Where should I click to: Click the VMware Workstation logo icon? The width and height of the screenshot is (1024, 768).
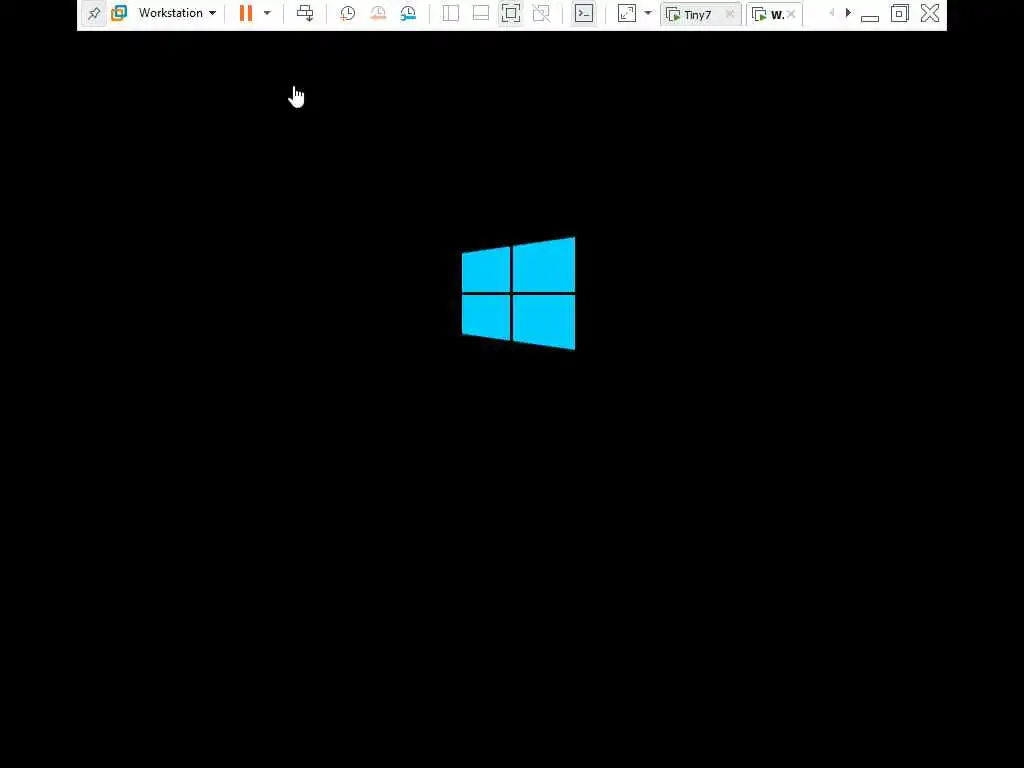click(119, 13)
